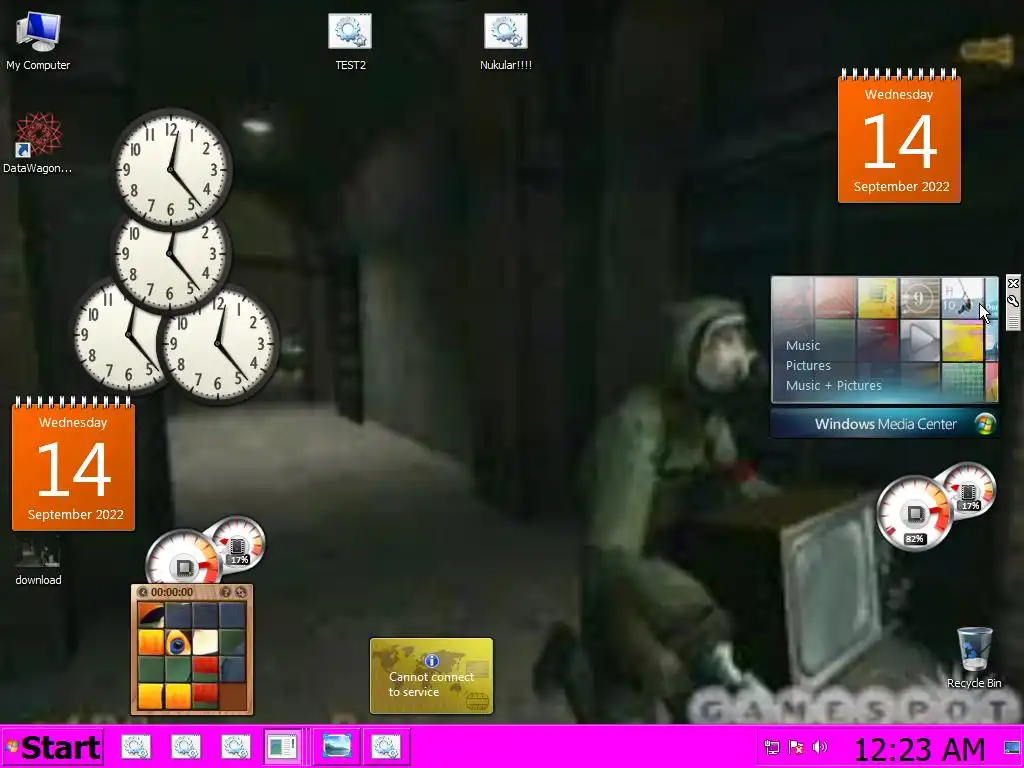Viewport: 1024px width, 768px height.
Task: Click the Cannot connect to service message
Action: click(x=431, y=684)
